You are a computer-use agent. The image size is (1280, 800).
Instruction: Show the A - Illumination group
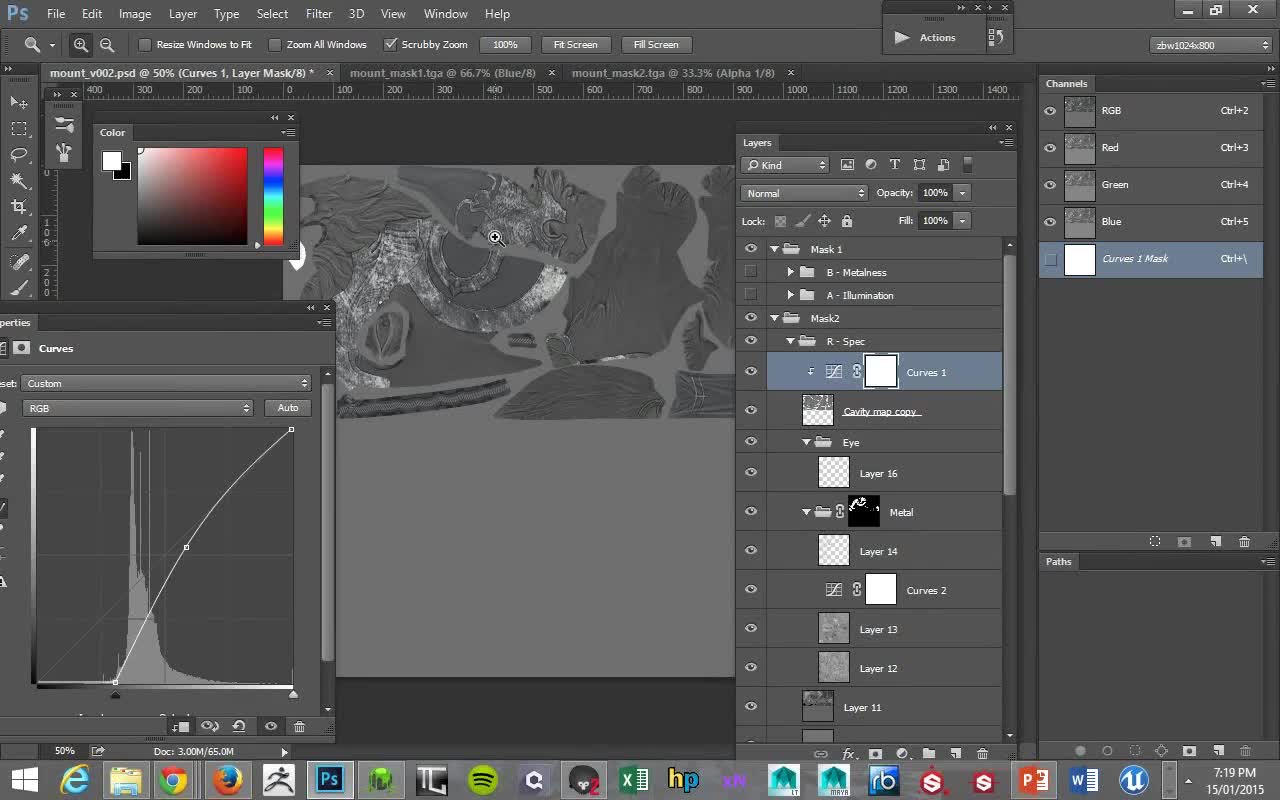tap(751, 295)
